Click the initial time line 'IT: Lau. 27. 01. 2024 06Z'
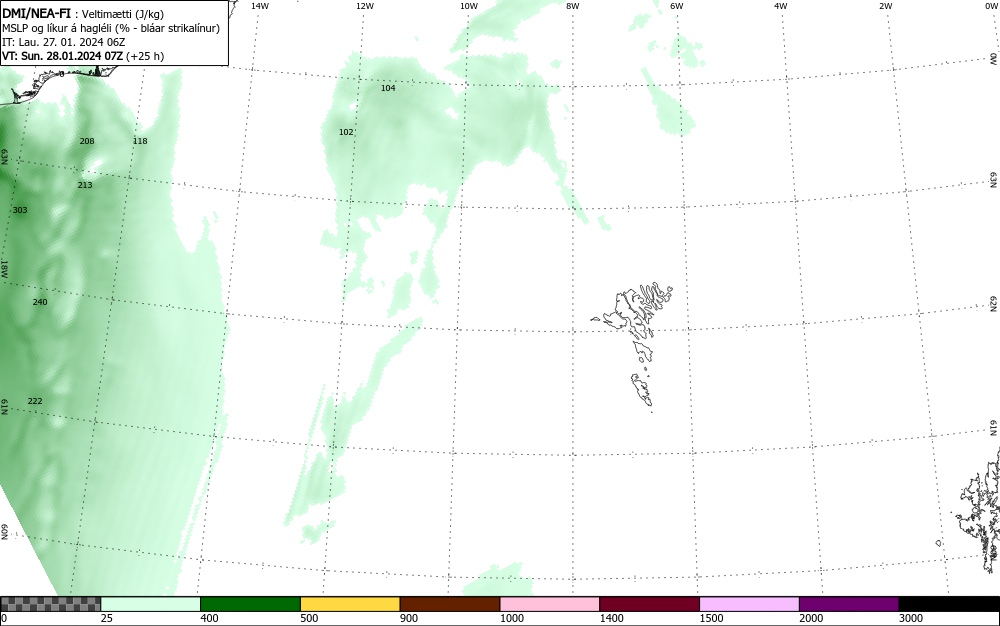 pos(63,42)
